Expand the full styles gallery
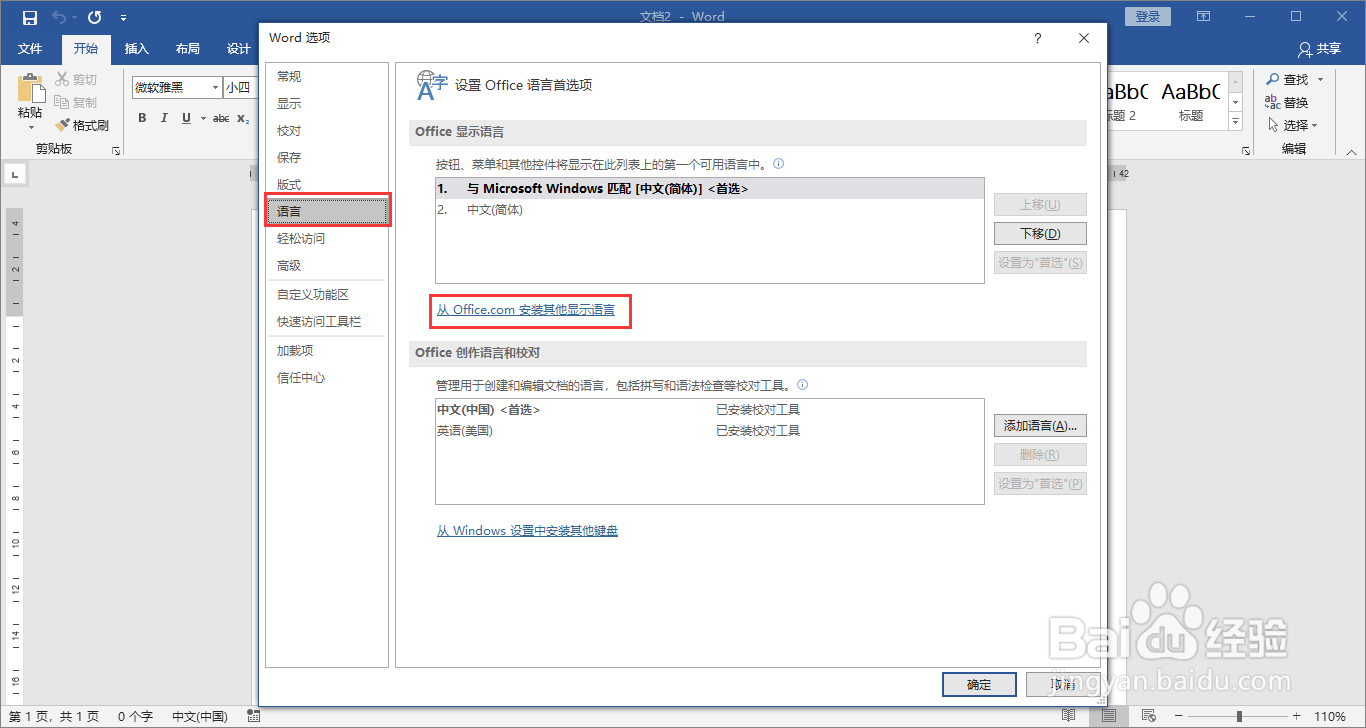This screenshot has width=1366, height=728. pos(1235,122)
